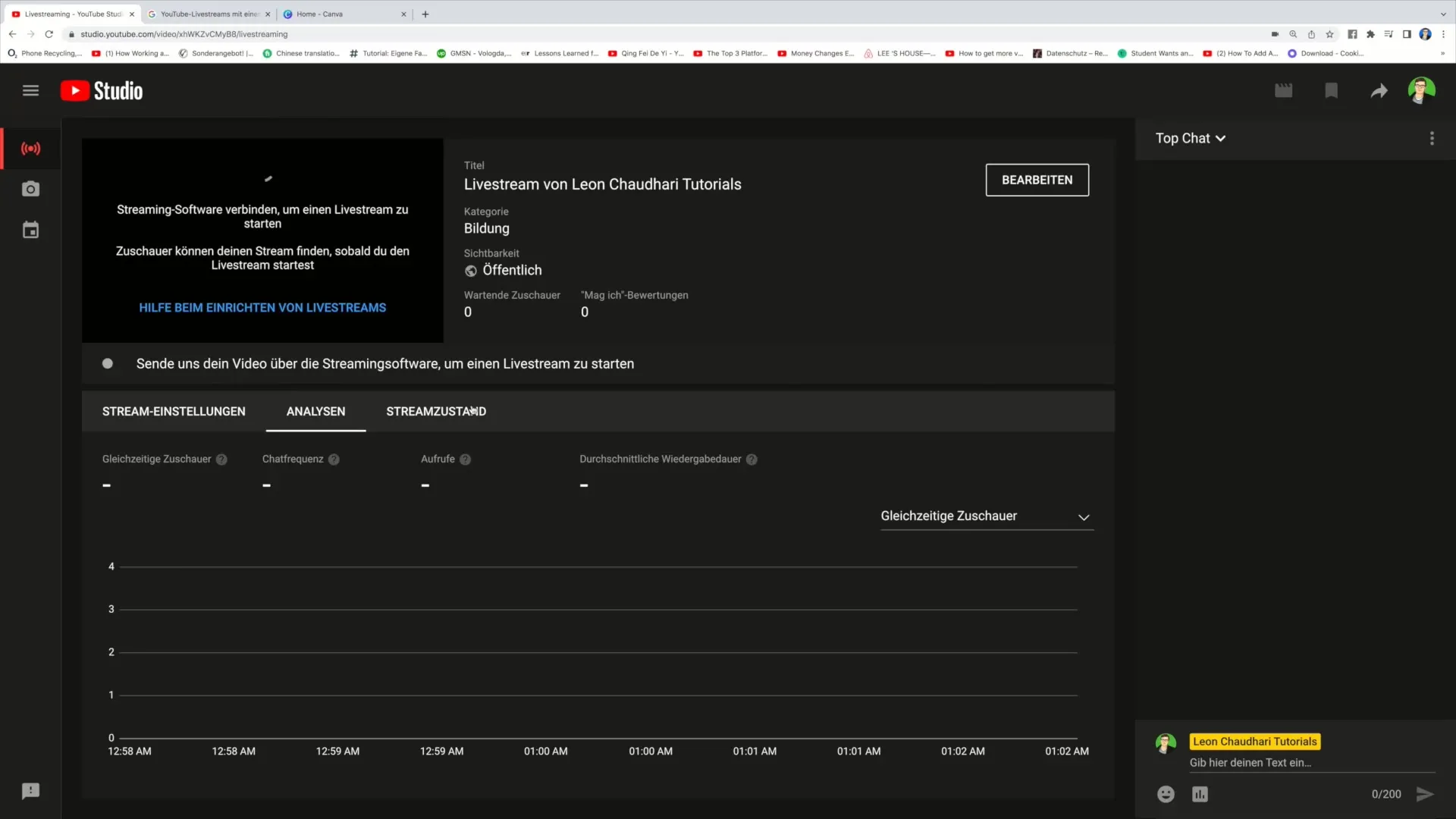Click the send message arrow icon in chat
Screen dimensions: 1456x819
1425,793
